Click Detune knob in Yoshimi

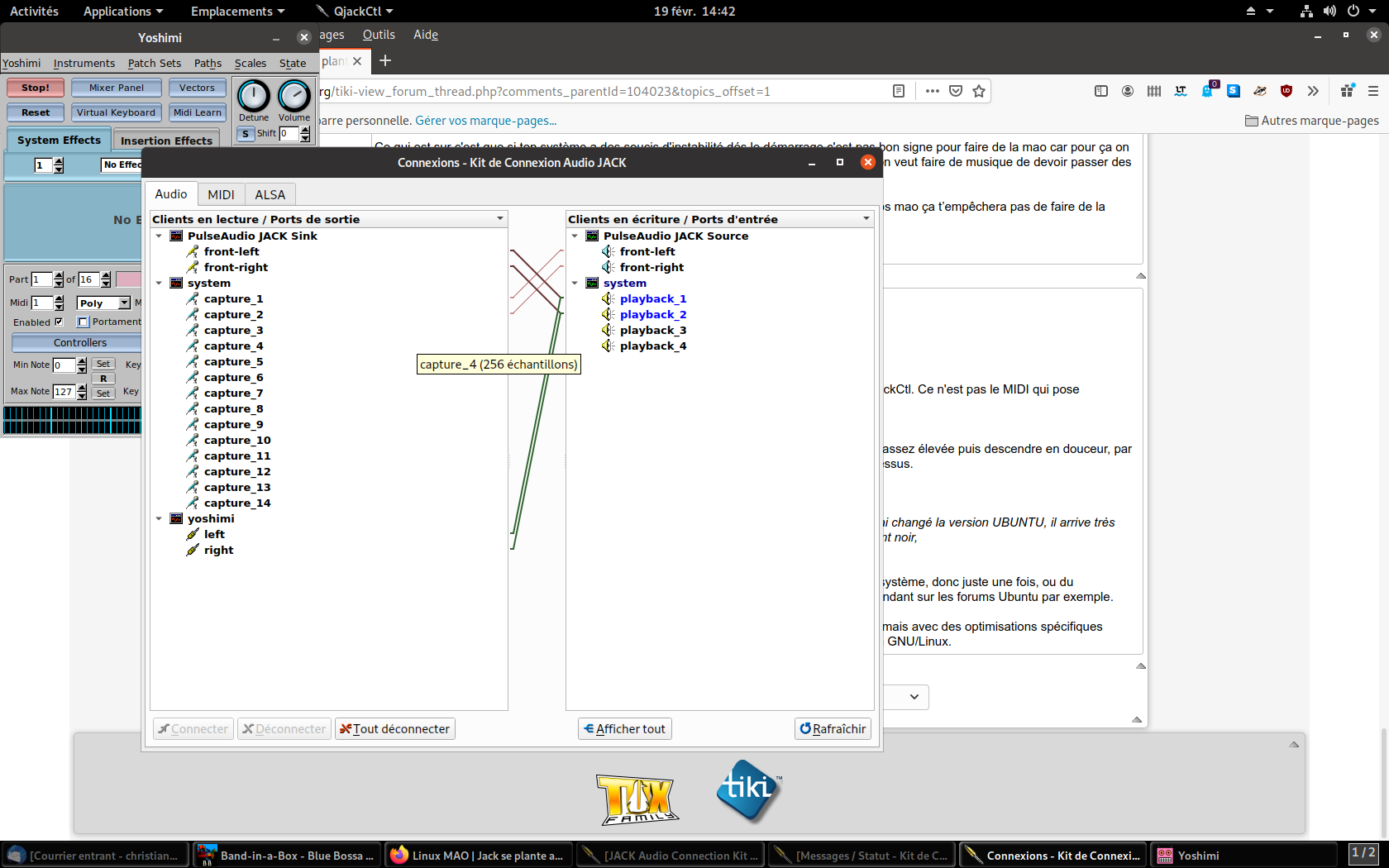coord(254,96)
